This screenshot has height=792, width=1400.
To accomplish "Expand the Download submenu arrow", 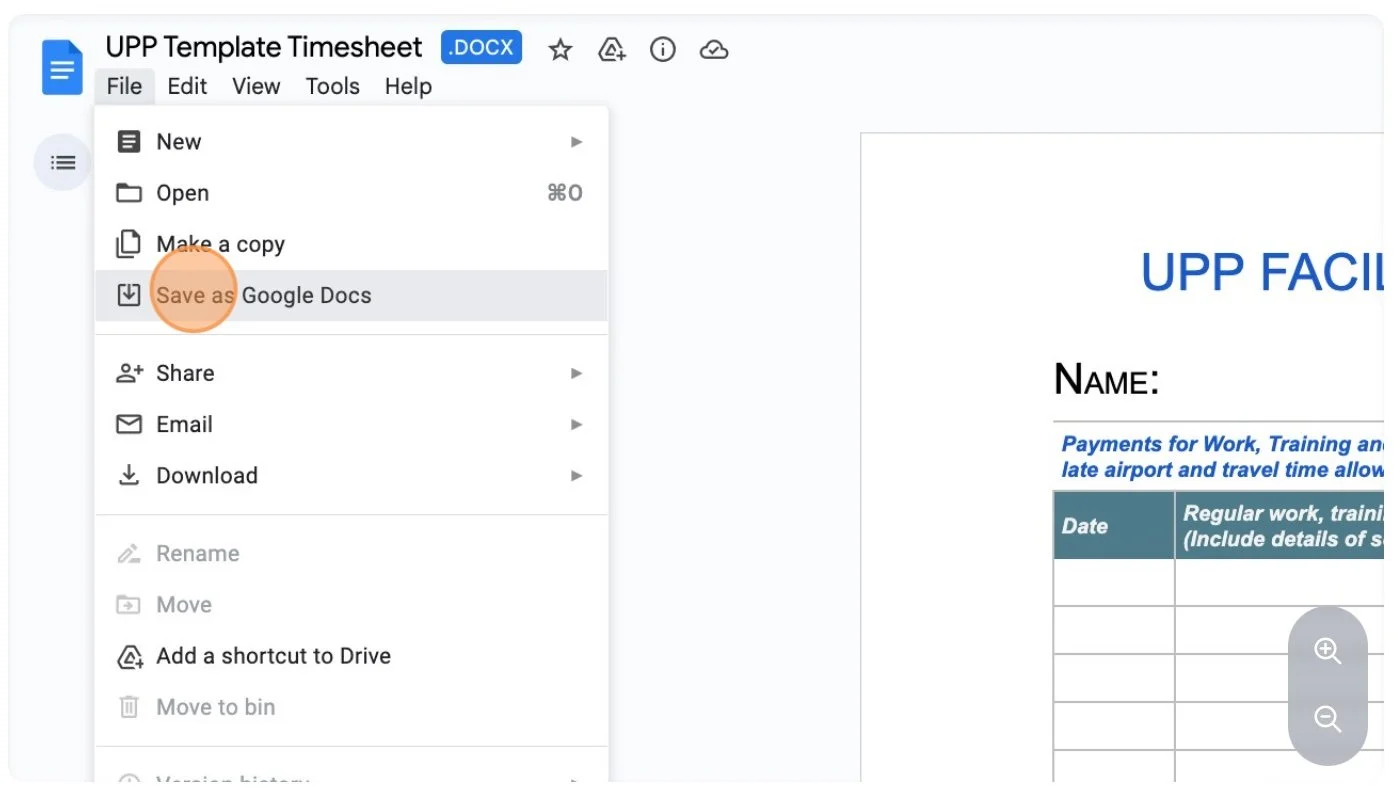I will [x=576, y=475].
